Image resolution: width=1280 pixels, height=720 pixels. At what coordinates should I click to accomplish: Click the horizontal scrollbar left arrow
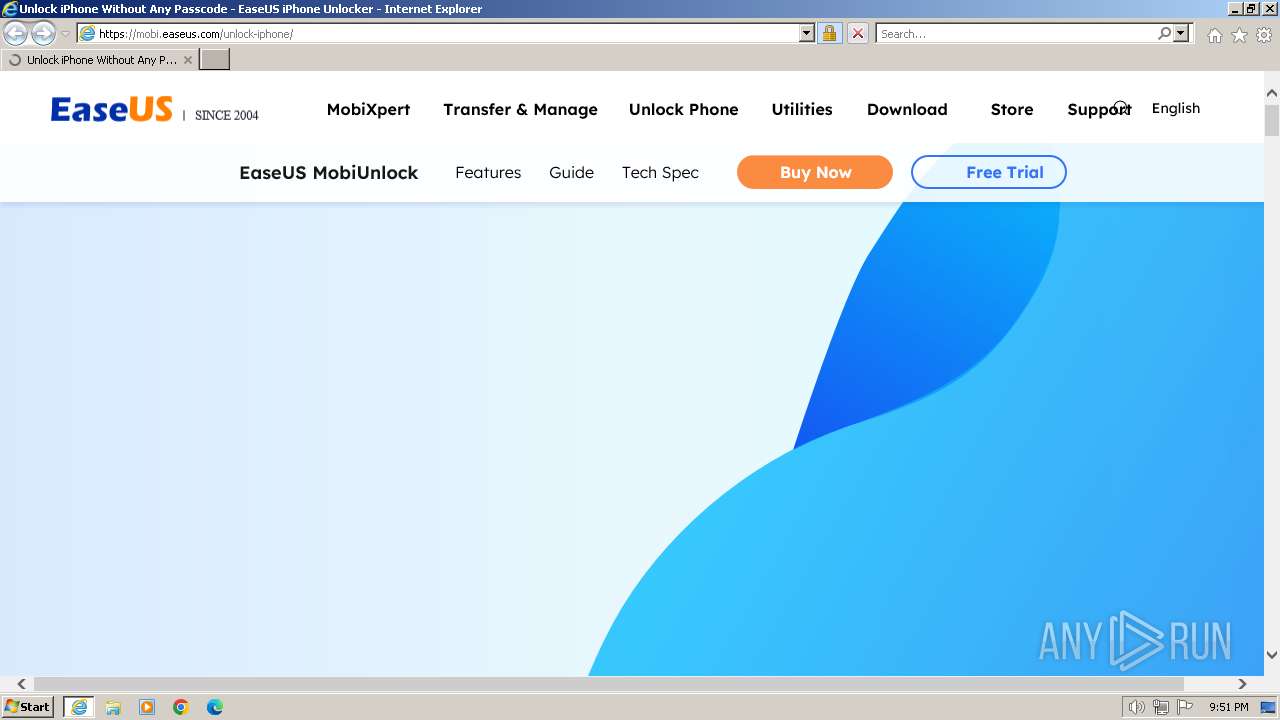tap(21, 684)
